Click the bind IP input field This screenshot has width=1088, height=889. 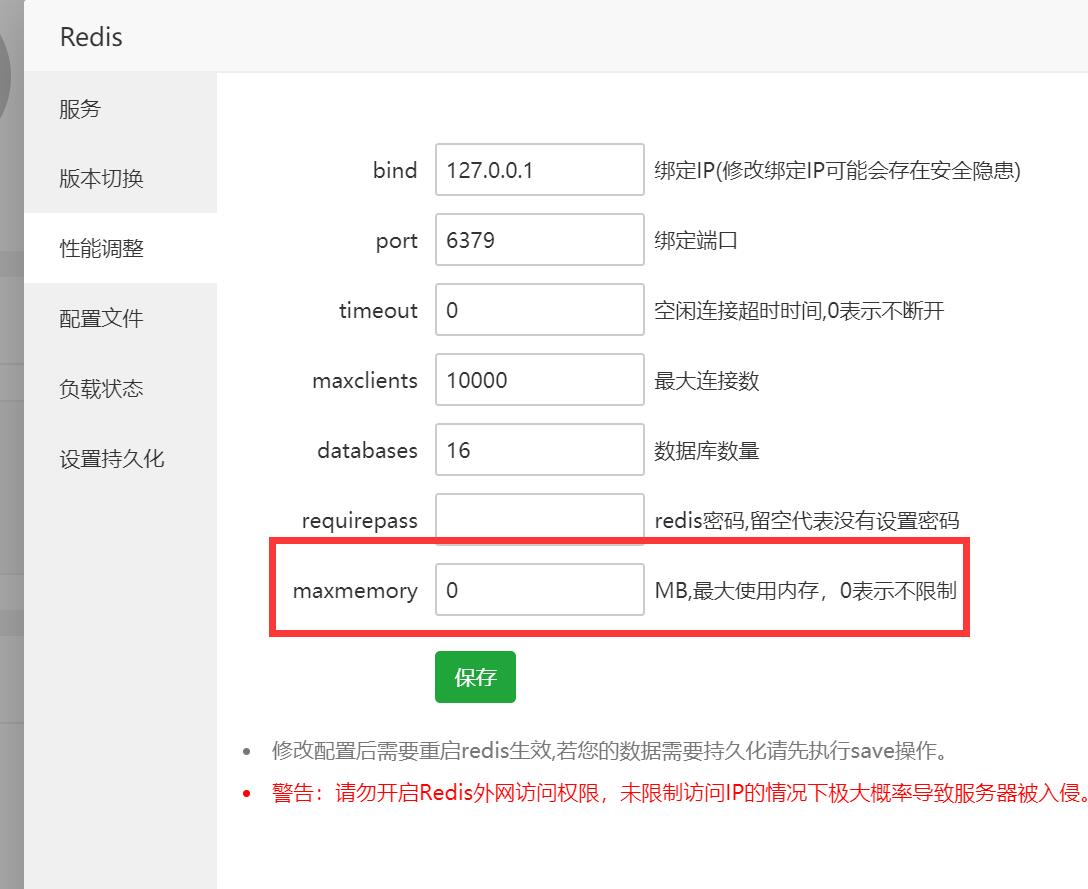pos(540,170)
